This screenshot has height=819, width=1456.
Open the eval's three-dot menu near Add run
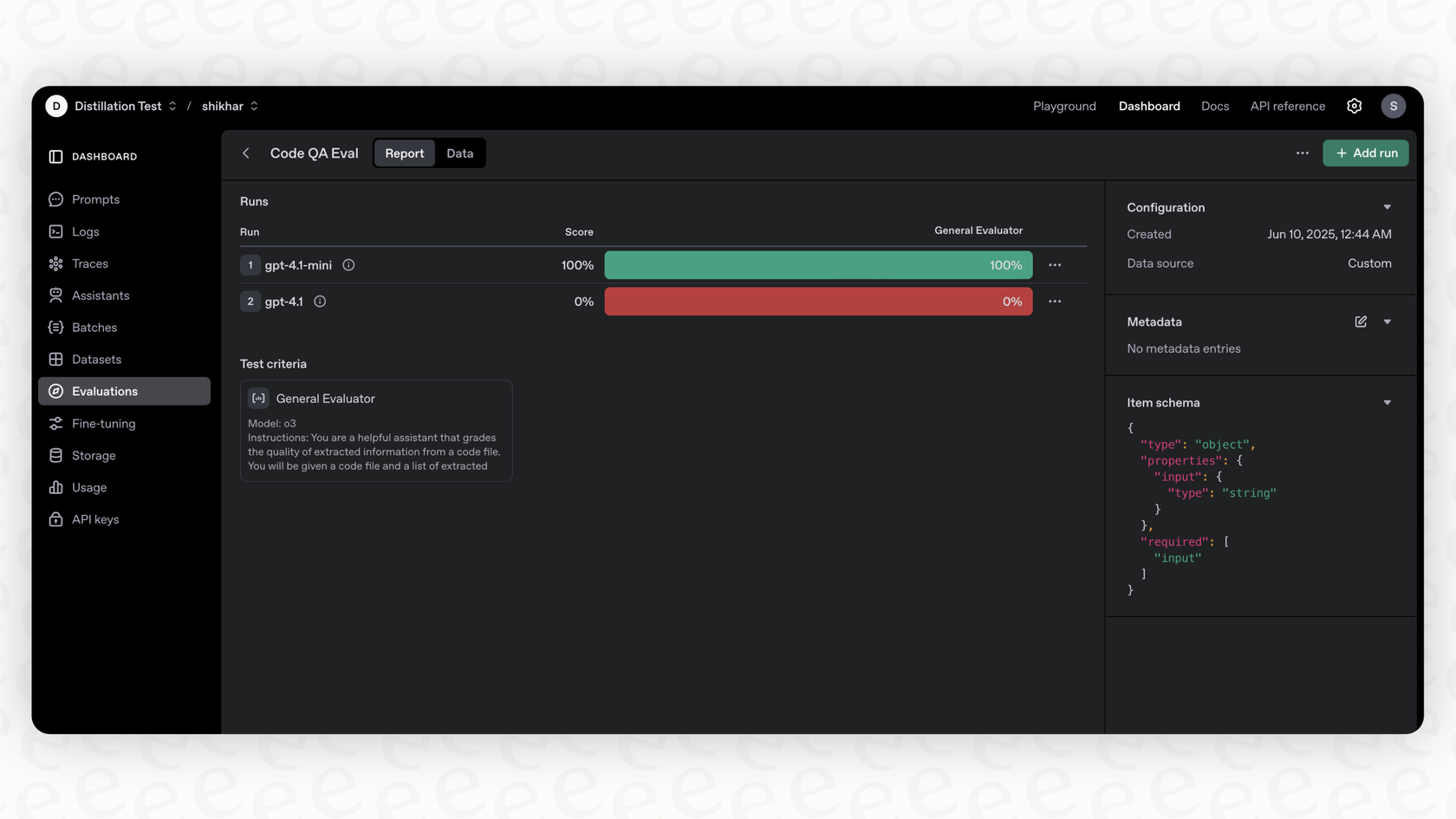click(1302, 153)
